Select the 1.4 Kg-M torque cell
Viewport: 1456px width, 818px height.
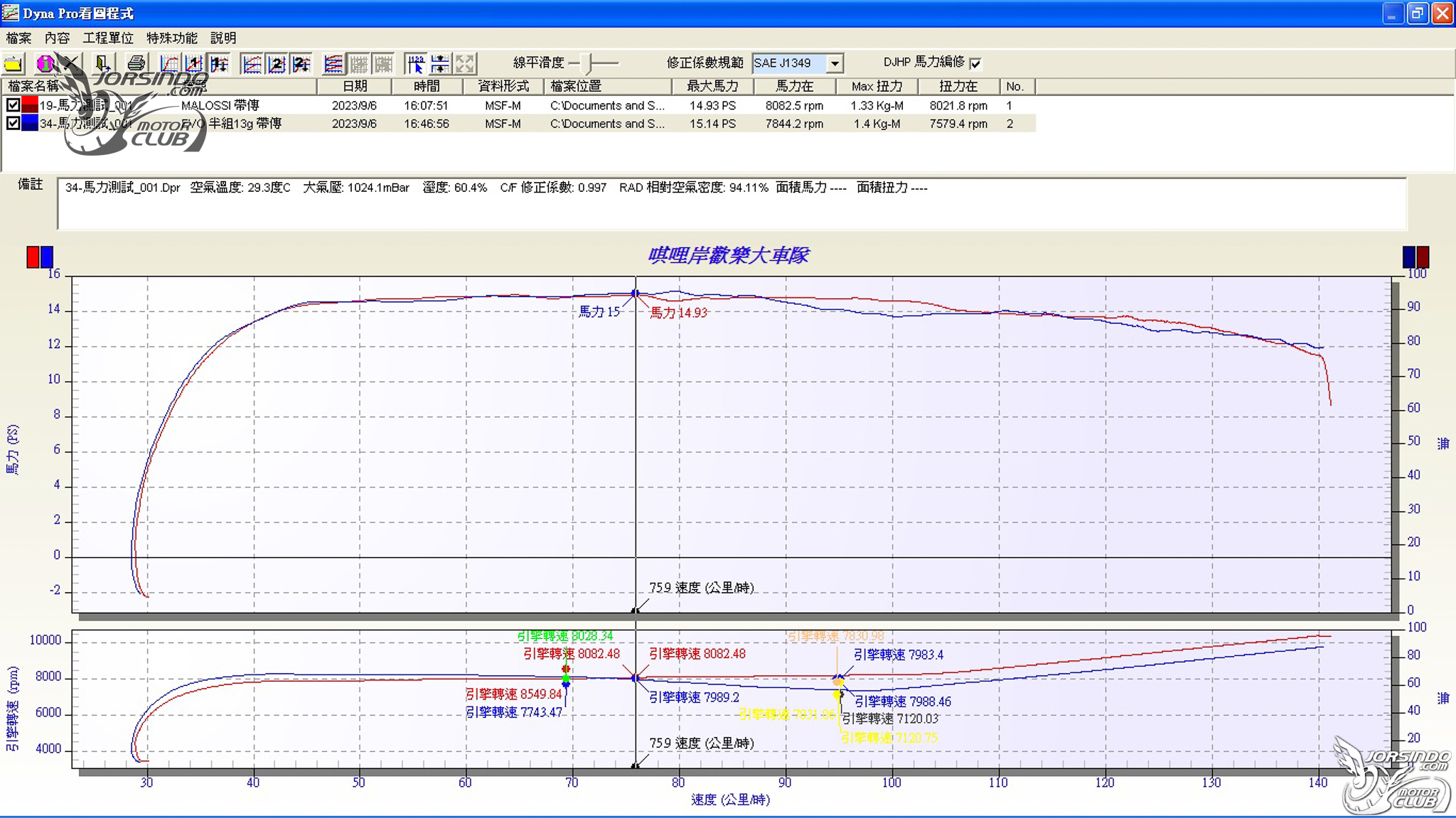coord(877,124)
